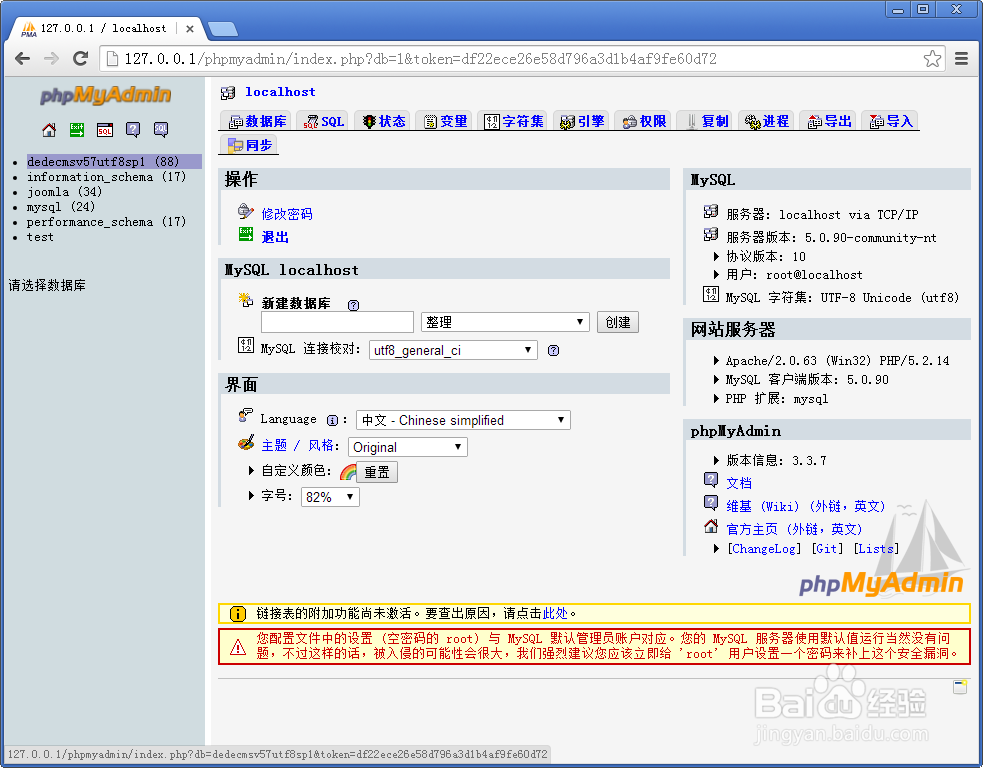
Task: Click the browser forward arrow
Action: coord(51,59)
